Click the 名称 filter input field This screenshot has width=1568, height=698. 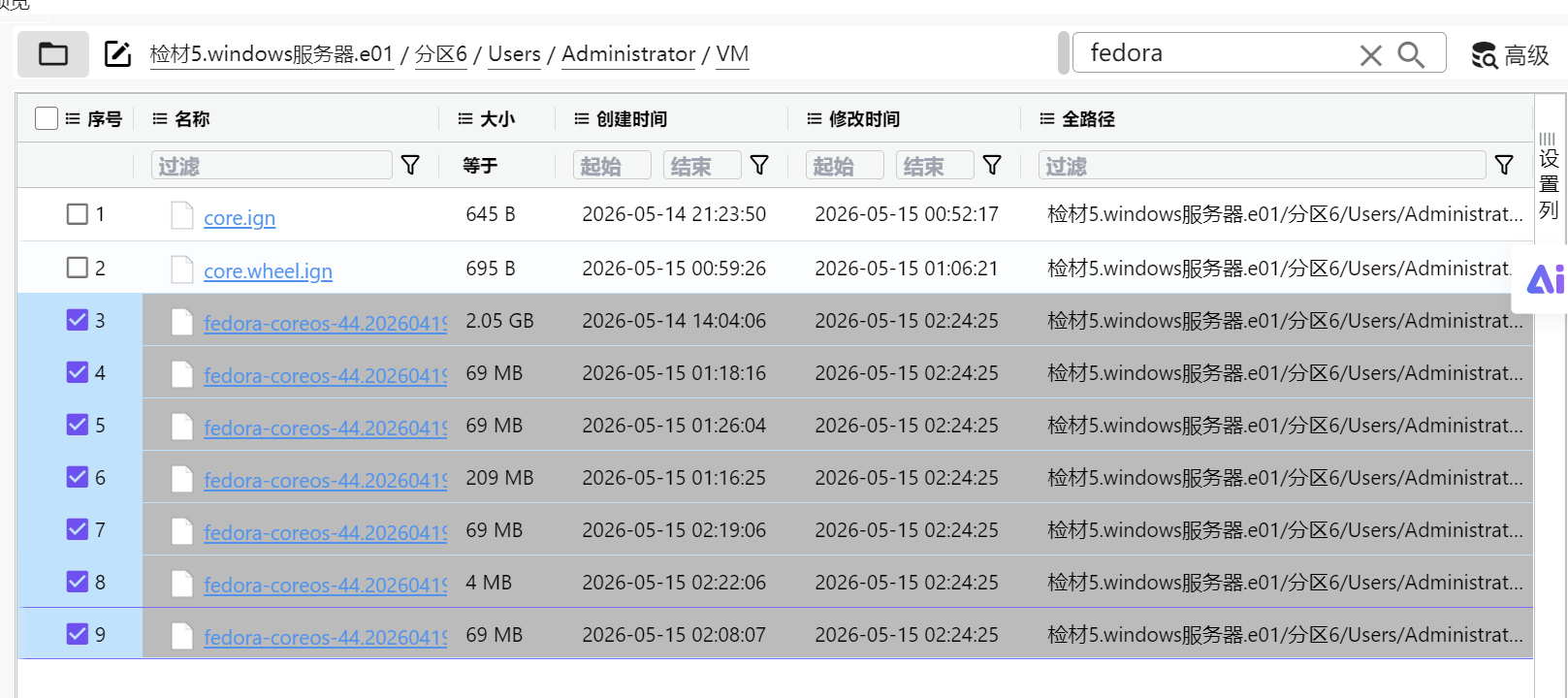coord(272,166)
